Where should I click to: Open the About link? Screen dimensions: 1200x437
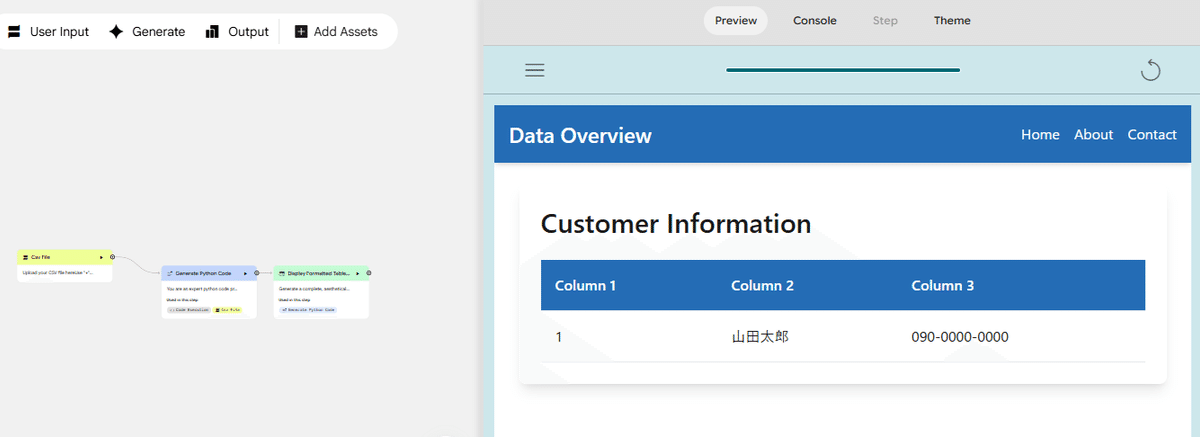[1093, 135]
